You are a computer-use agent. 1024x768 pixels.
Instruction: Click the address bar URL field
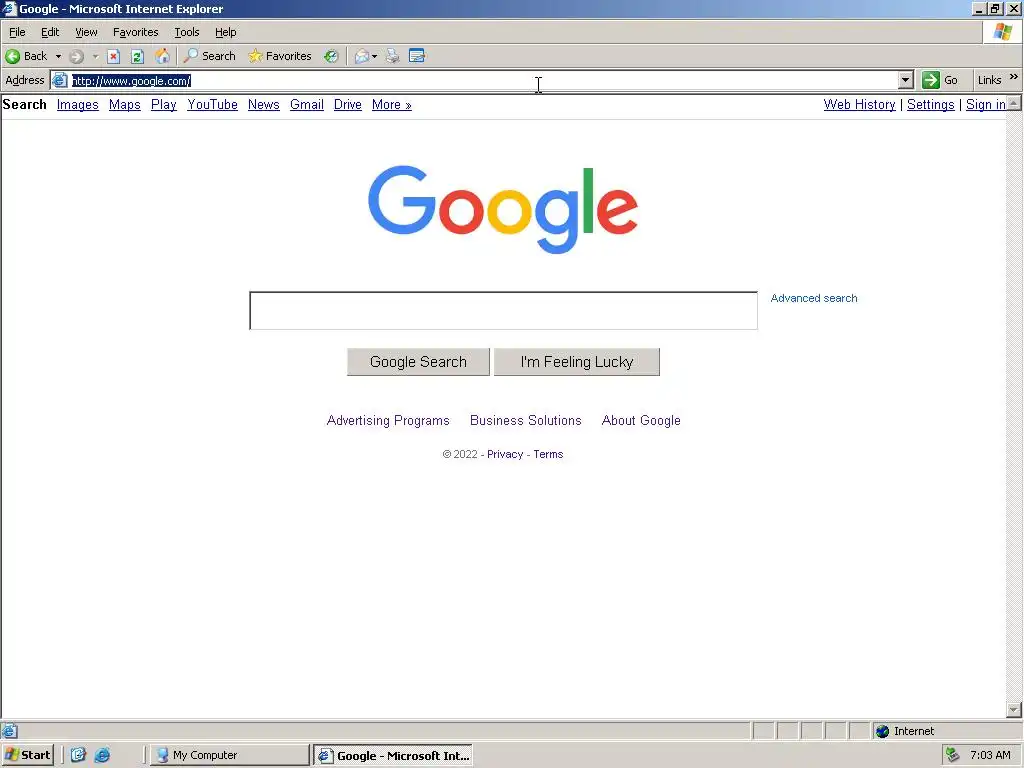pos(483,80)
